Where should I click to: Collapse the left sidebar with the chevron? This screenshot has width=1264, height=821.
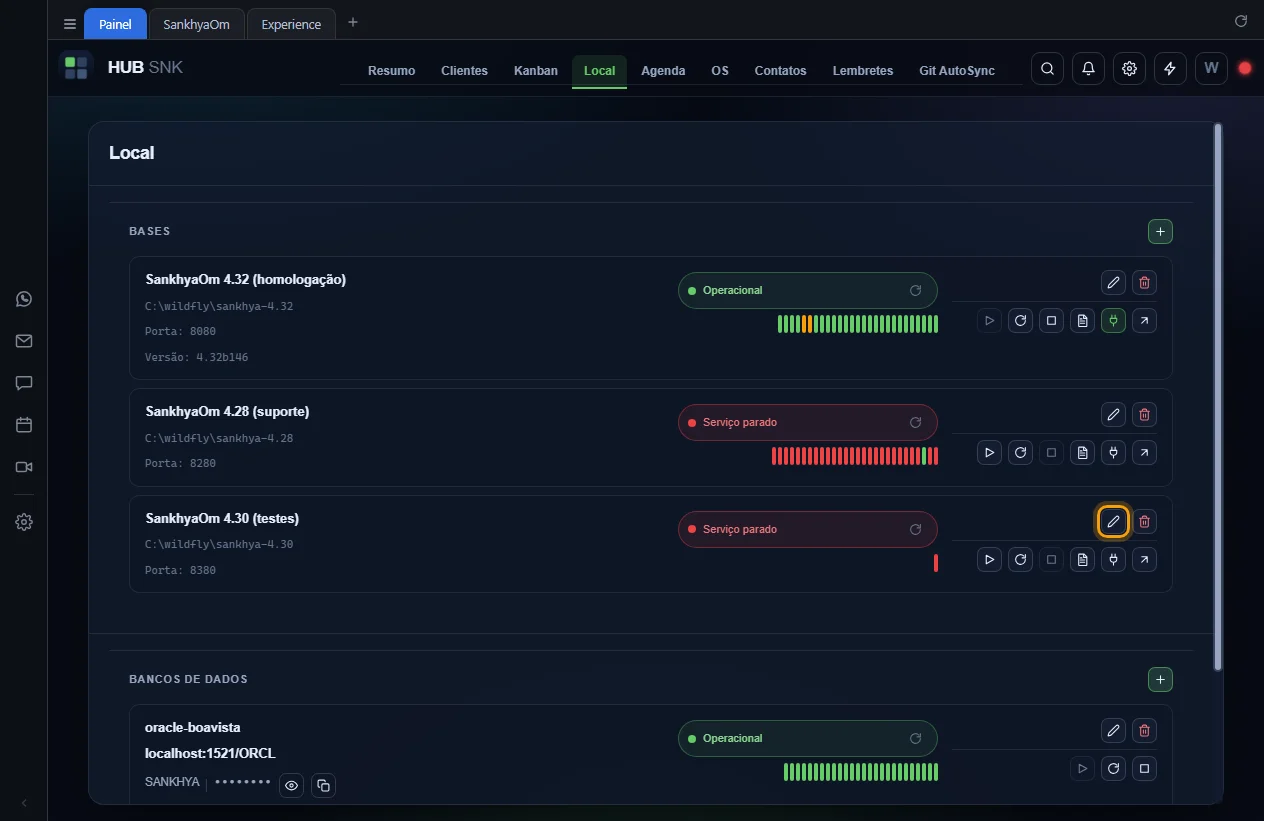24,803
